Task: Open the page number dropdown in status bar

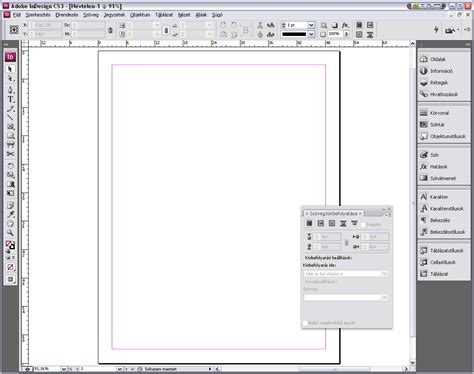Action: (x=119, y=369)
